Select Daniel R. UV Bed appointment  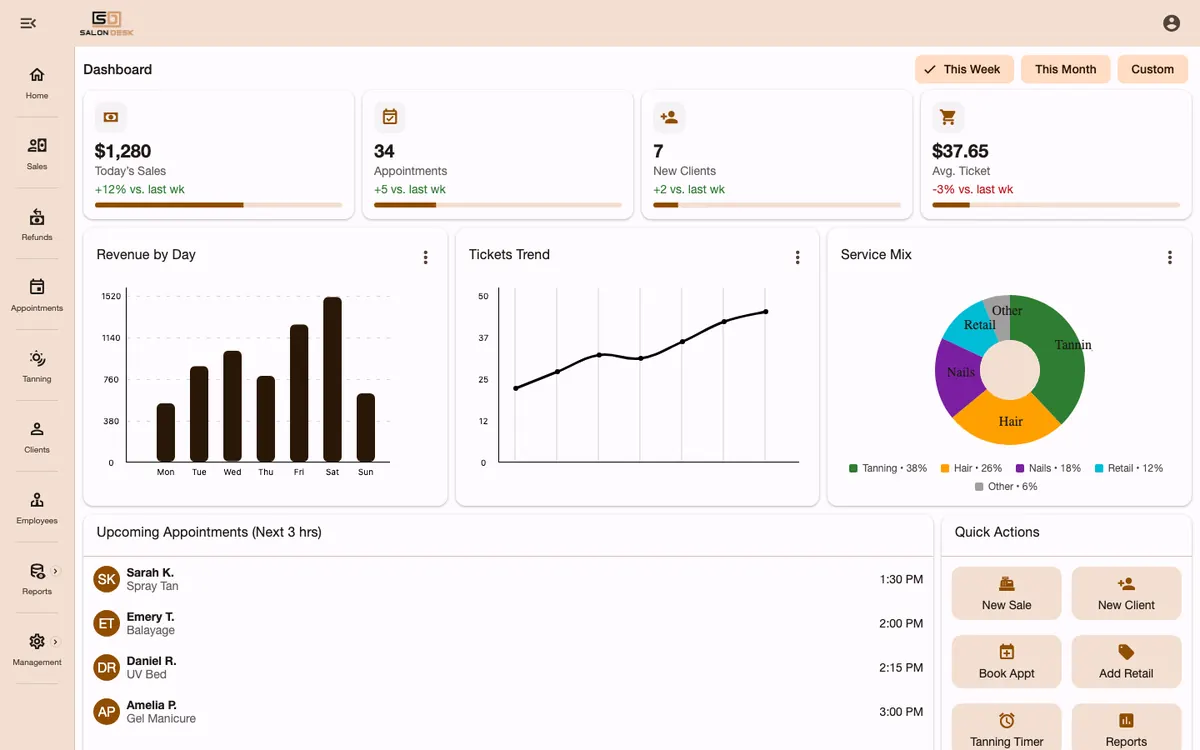508,667
